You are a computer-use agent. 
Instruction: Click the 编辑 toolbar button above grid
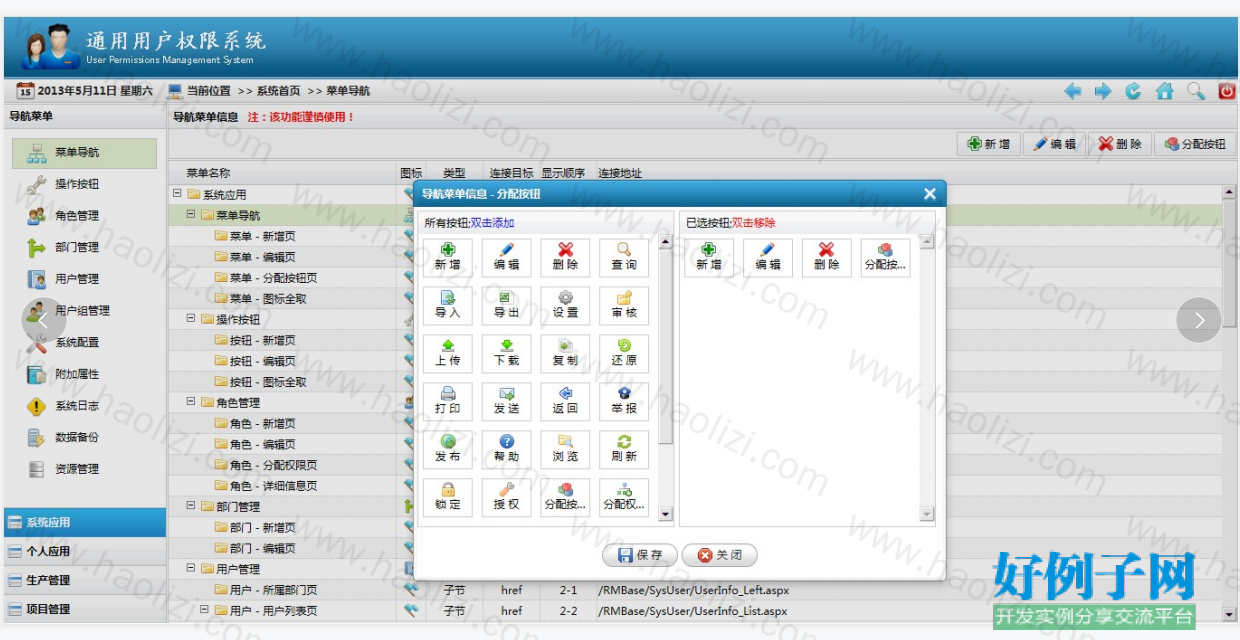[1055, 144]
